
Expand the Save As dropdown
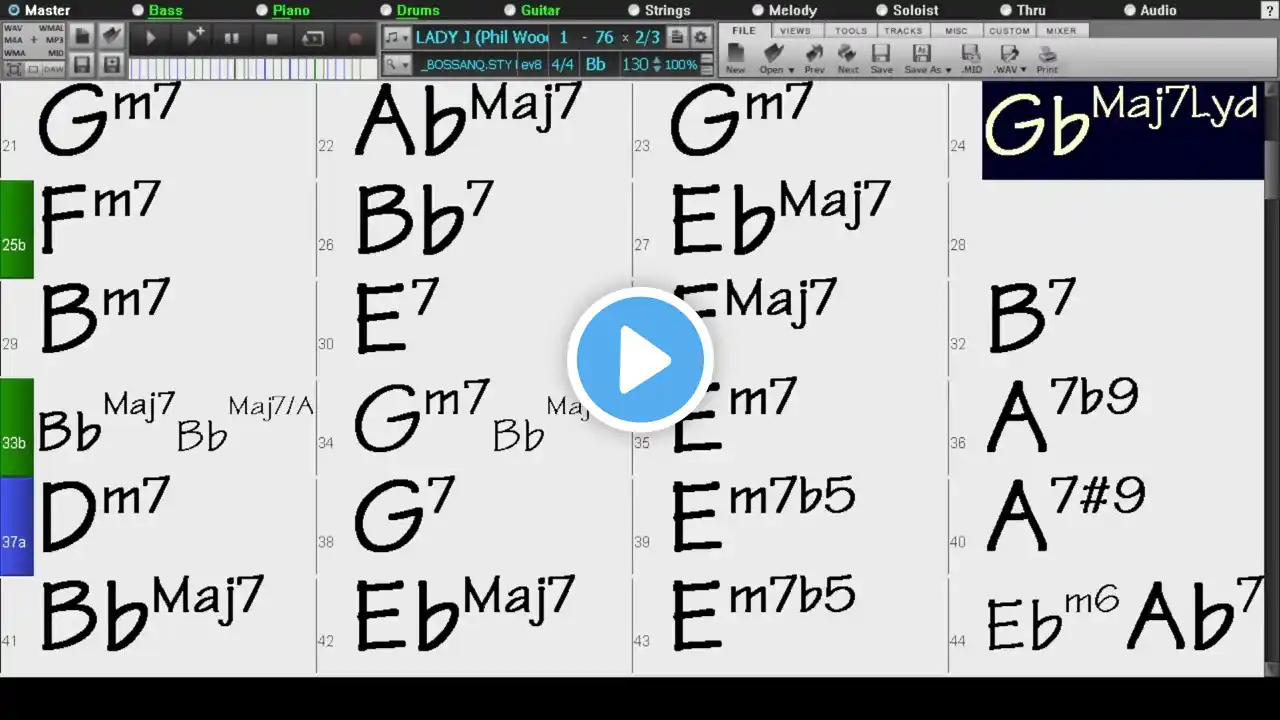948,70
